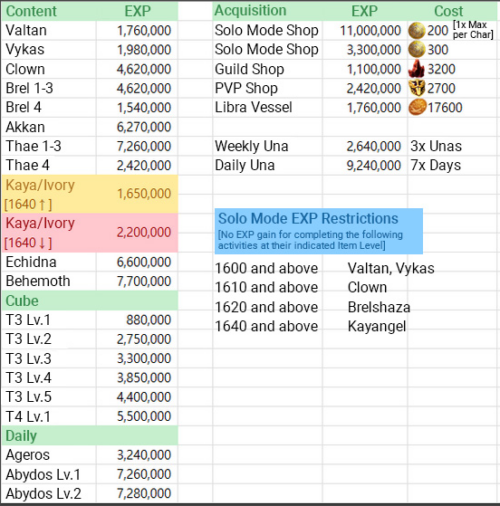Select the Behemoth row label

(38, 281)
